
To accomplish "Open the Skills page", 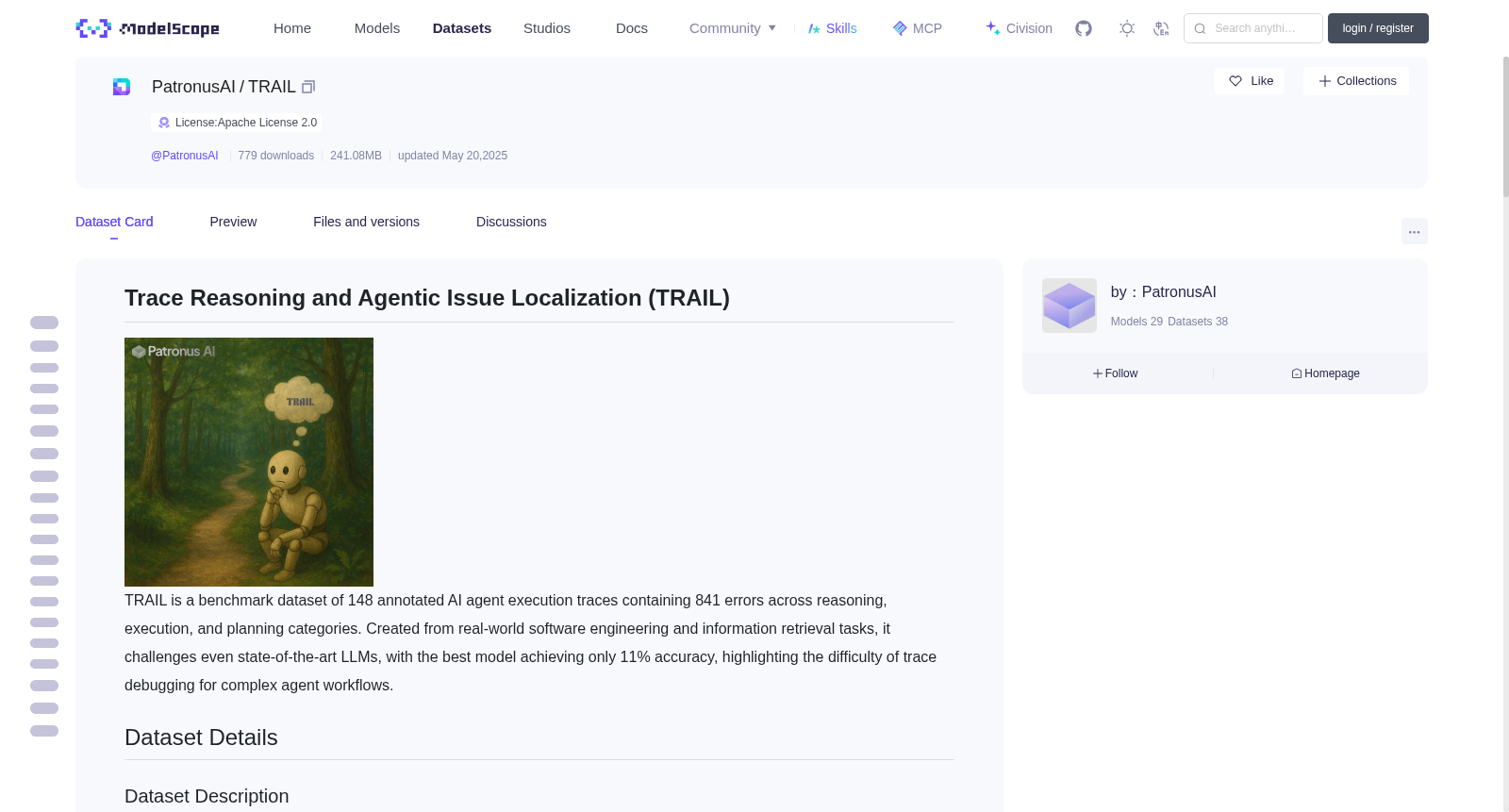I will 833,28.
